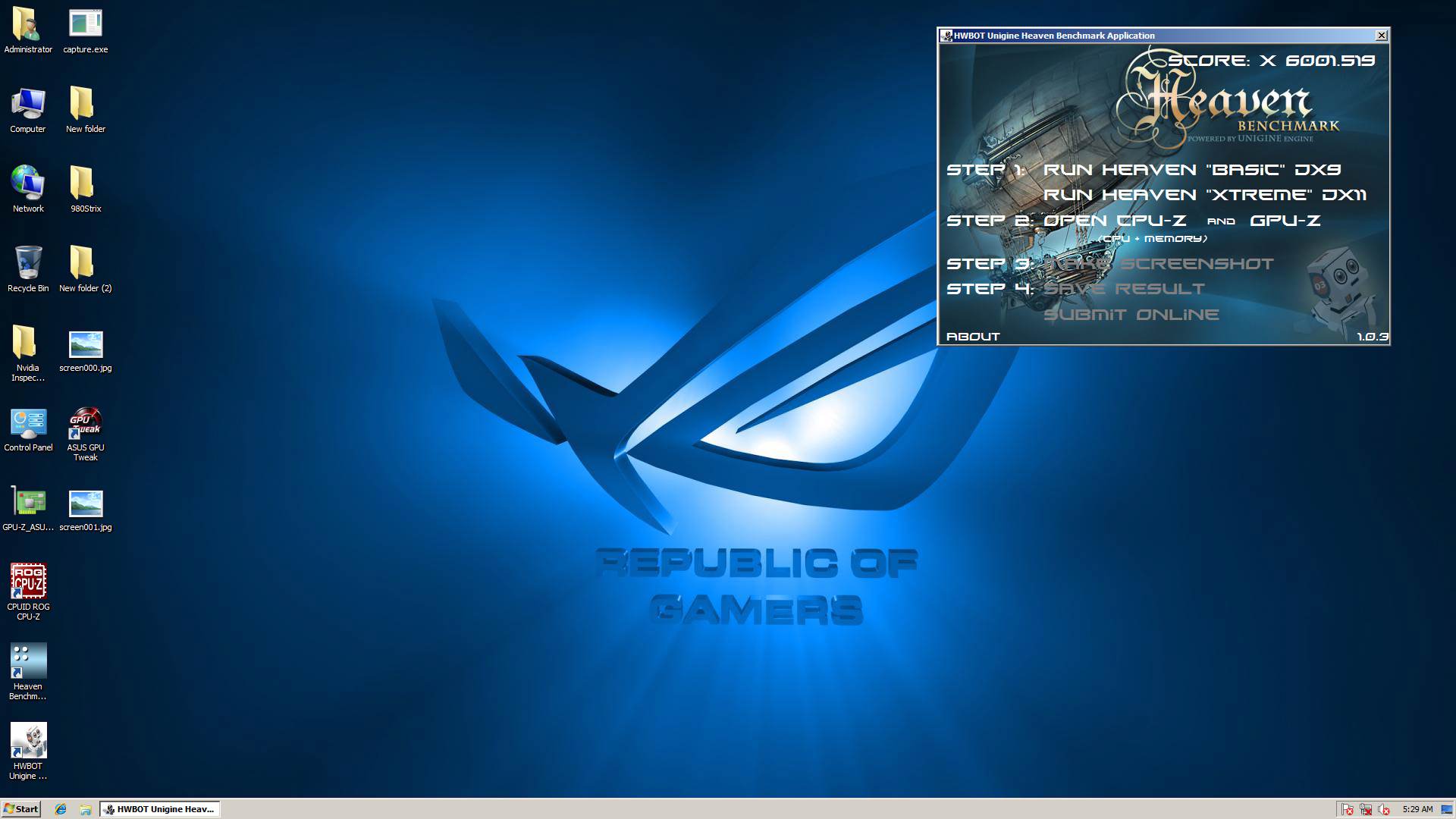Select the Network desktop icon
1456x819 pixels.
28,190
